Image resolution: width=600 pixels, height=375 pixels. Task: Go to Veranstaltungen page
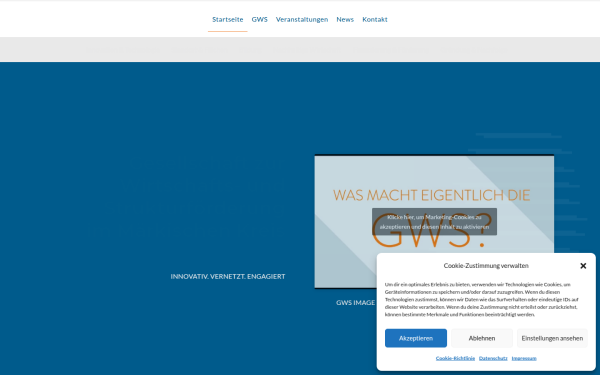point(302,20)
